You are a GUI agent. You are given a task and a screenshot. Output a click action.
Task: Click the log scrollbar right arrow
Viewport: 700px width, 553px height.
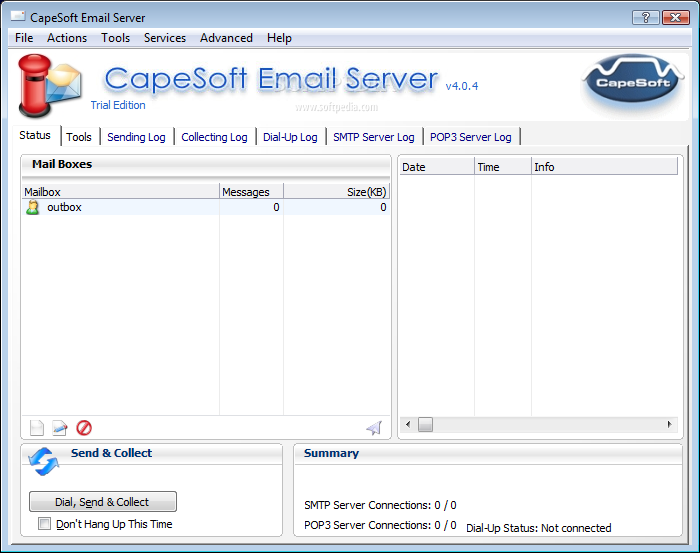point(669,424)
